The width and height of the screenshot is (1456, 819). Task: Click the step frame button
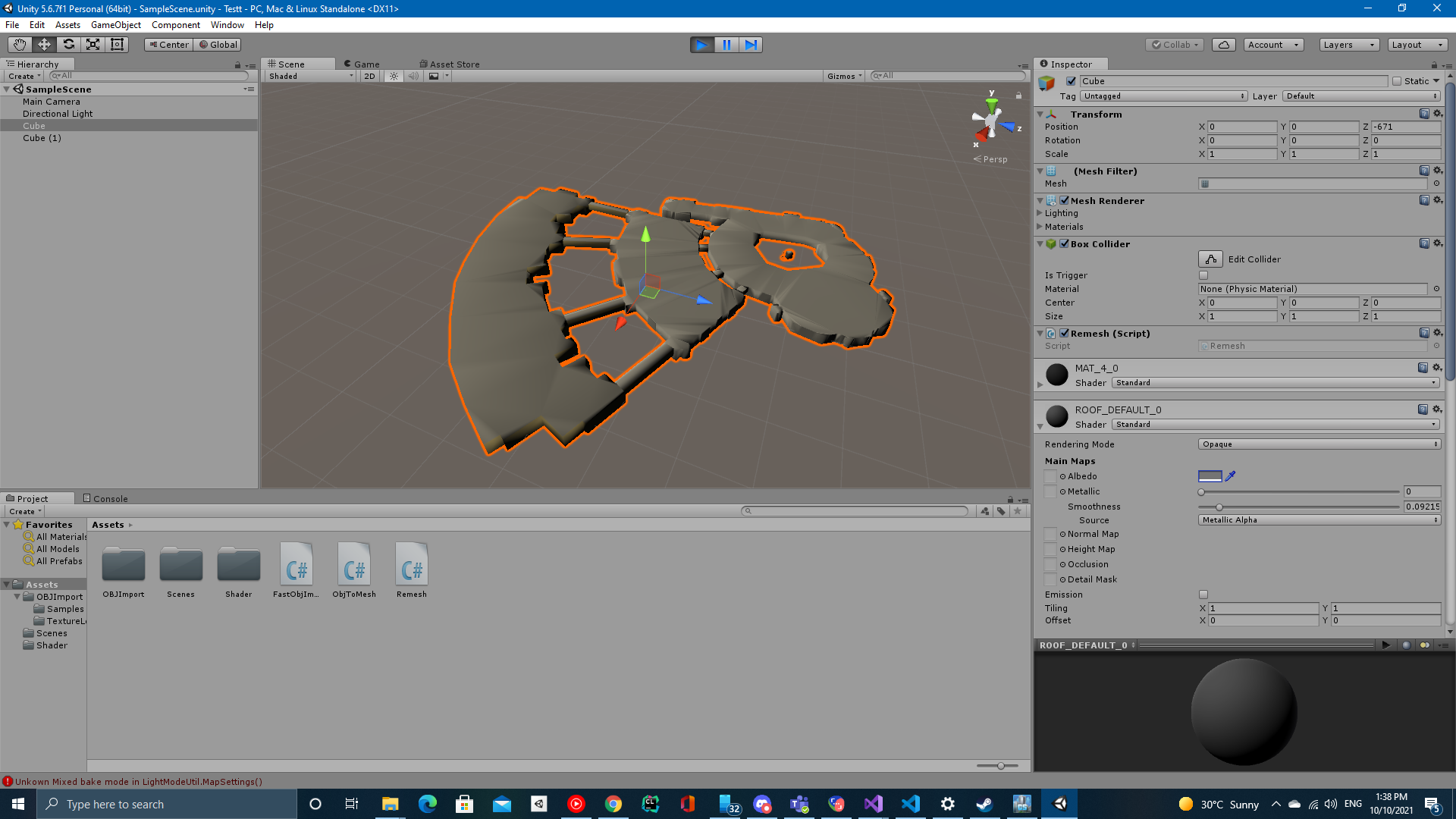751,45
